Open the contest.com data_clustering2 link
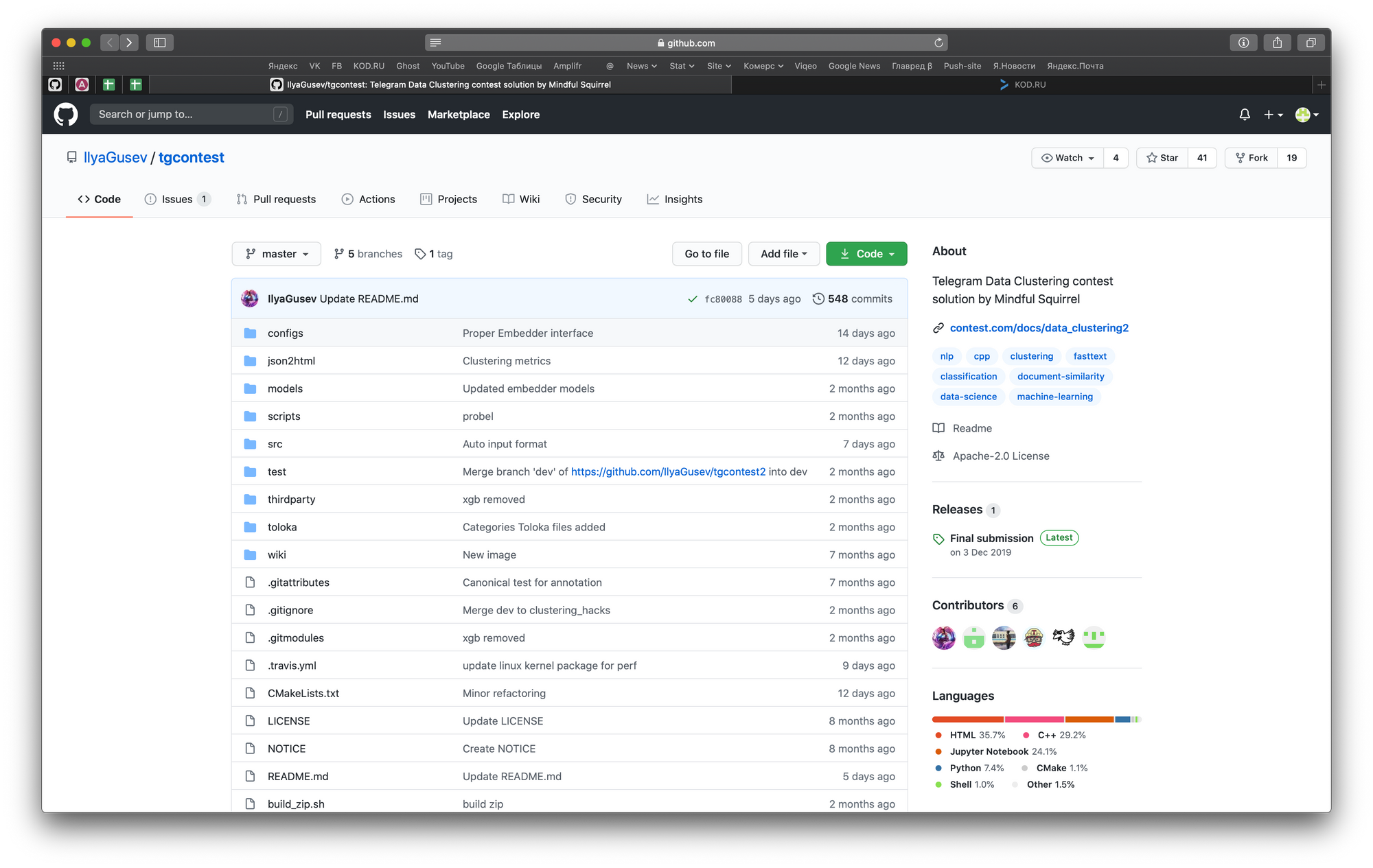The width and height of the screenshot is (1373, 868). tap(1039, 328)
